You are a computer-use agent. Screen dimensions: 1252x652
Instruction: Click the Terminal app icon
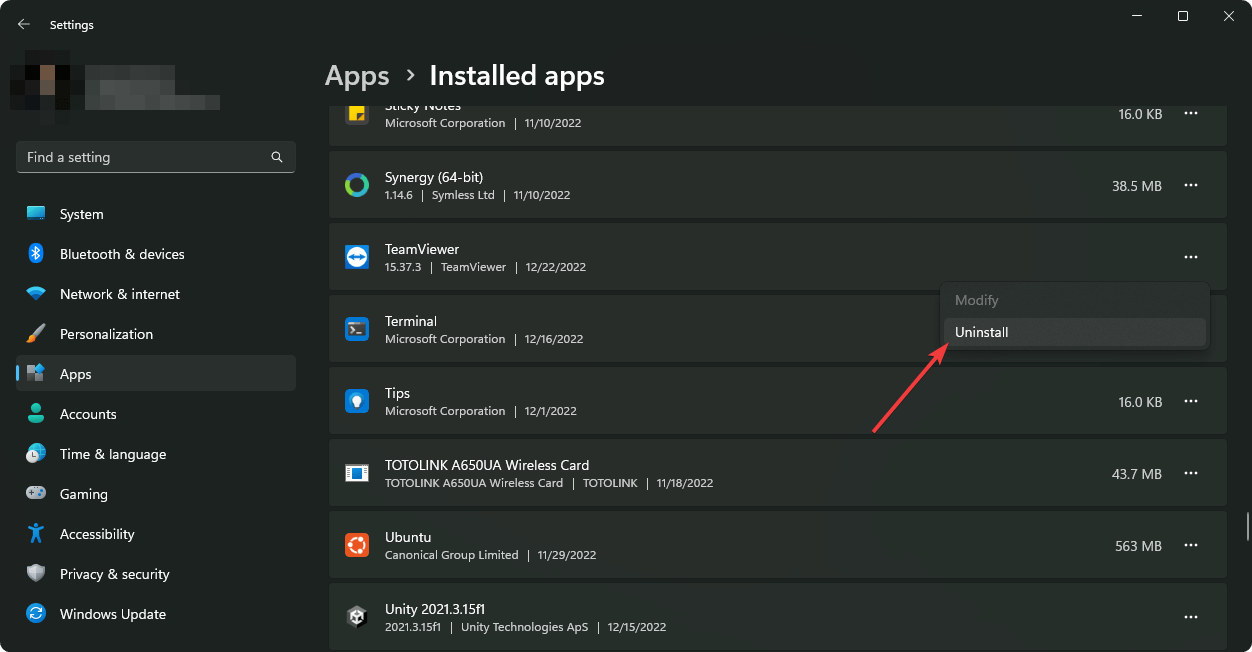click(x=357, y=329)
